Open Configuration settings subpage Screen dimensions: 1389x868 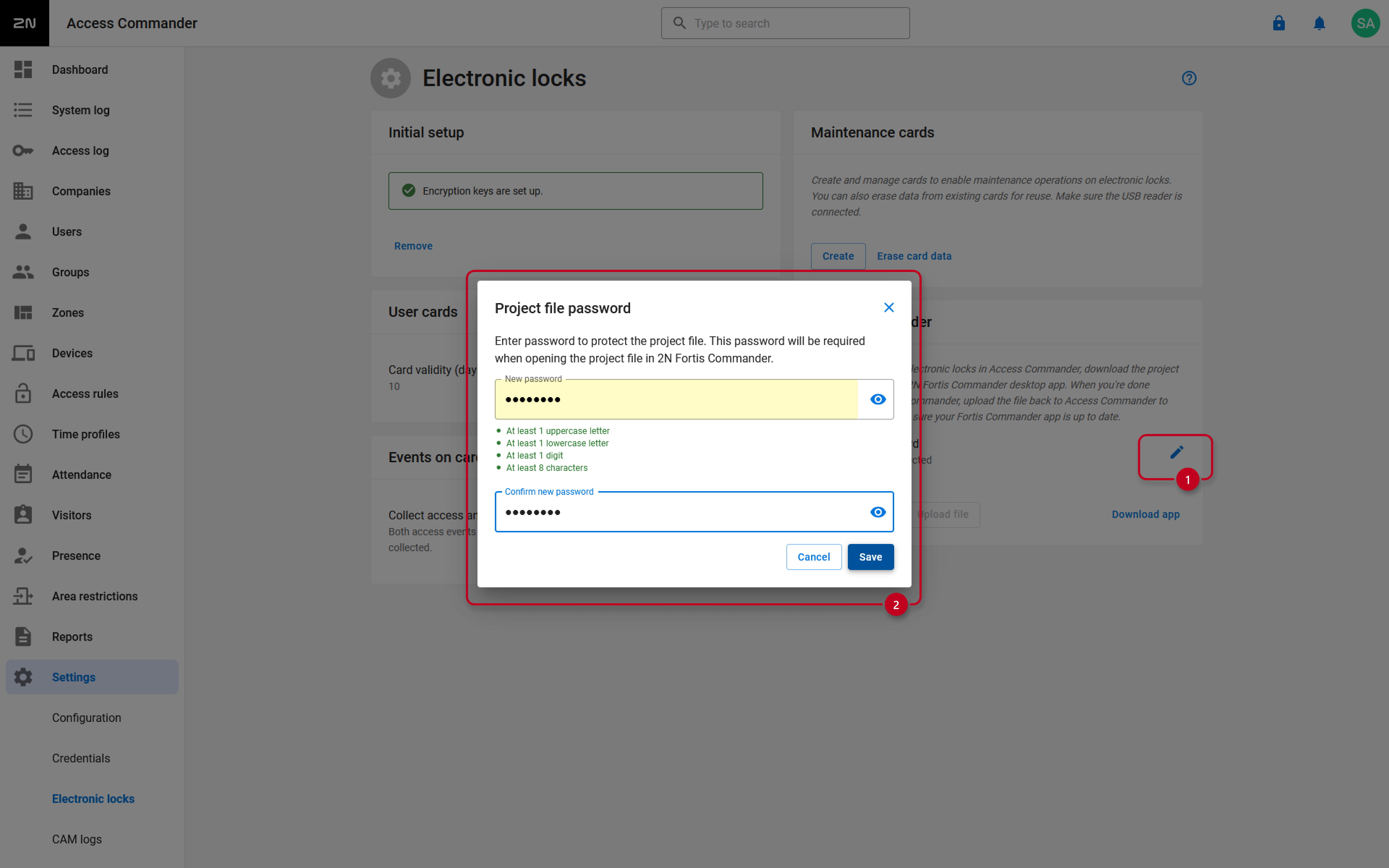[x=87, y=718]
